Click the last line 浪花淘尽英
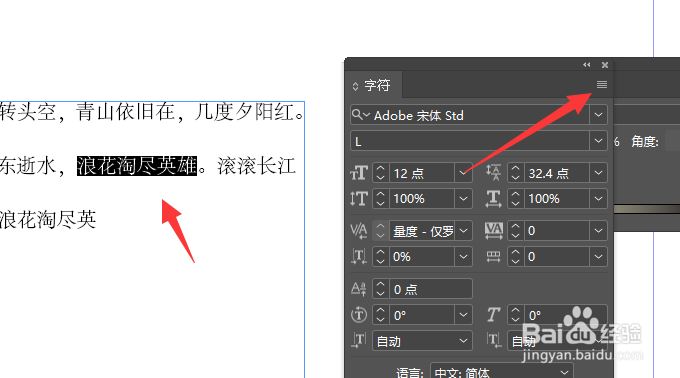The height and width of the screenshot is (378, 680). click(48, 219)
